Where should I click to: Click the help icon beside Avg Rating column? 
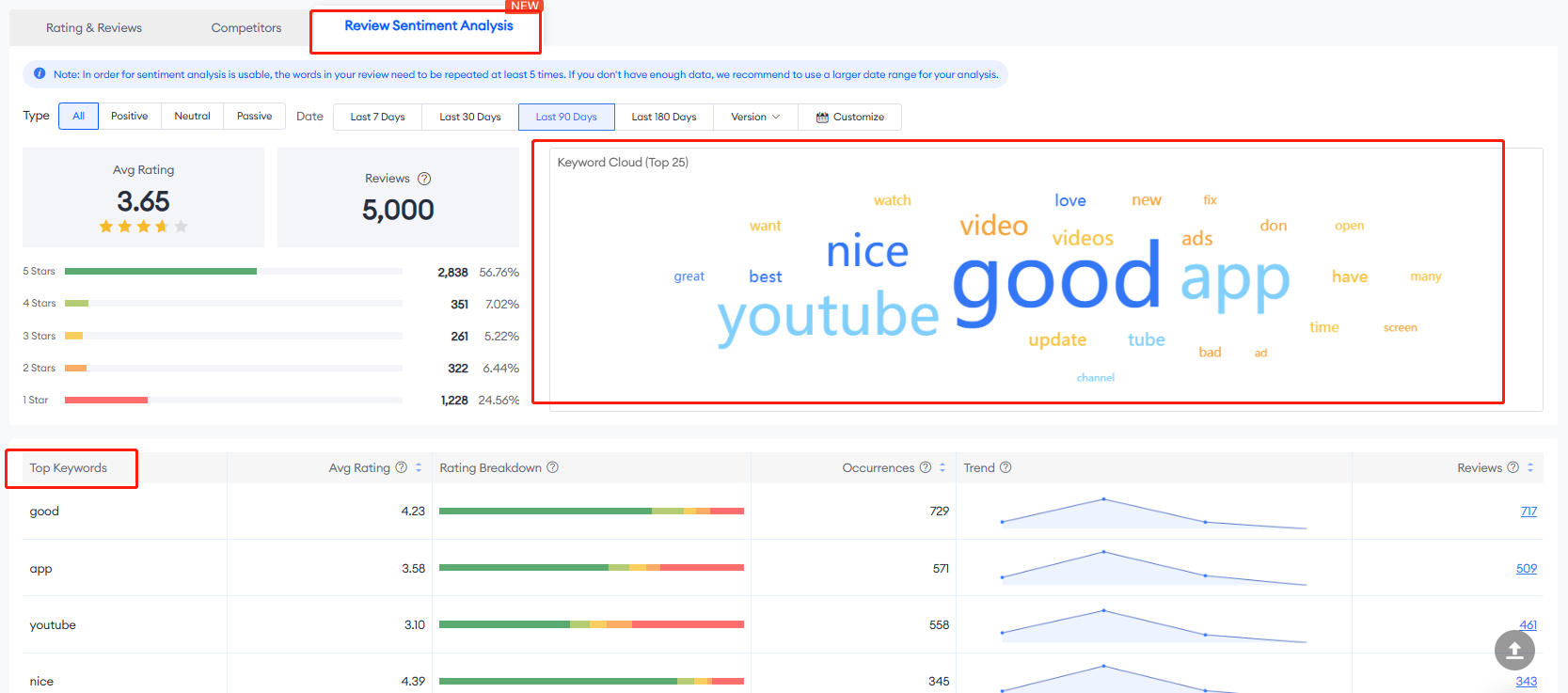402,467
